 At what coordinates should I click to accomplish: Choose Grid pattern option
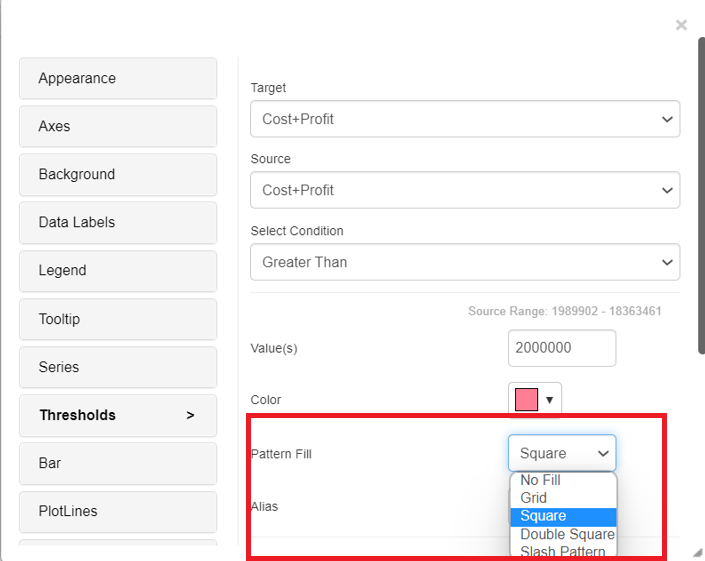point(534,498)
